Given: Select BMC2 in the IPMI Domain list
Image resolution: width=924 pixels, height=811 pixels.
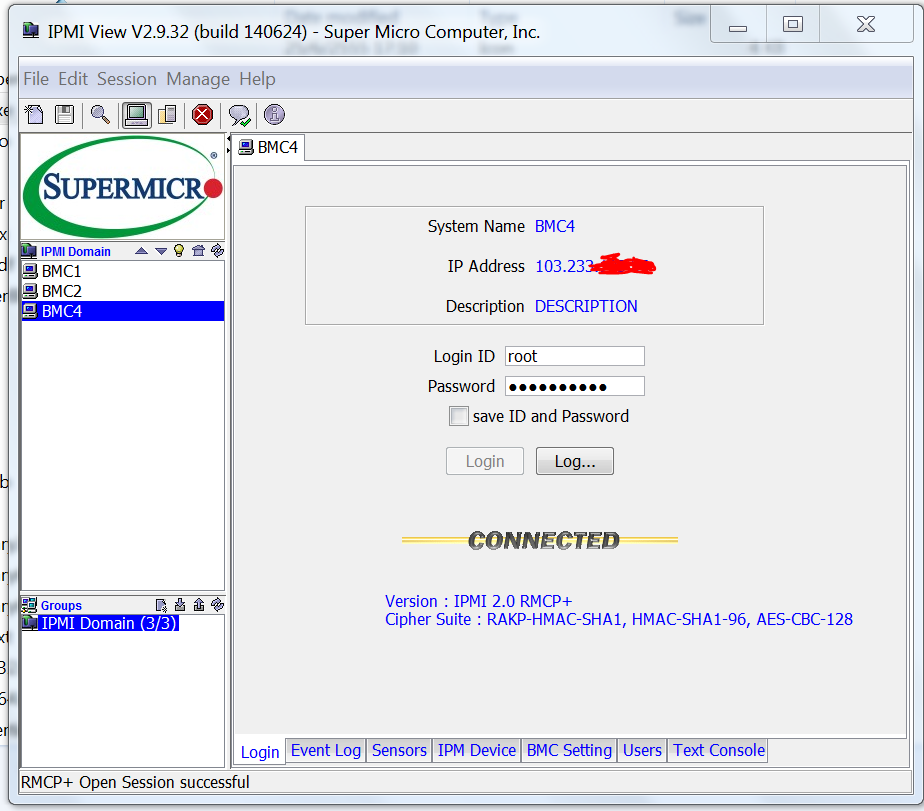Looking at the screenshot, I should (123, 291).
